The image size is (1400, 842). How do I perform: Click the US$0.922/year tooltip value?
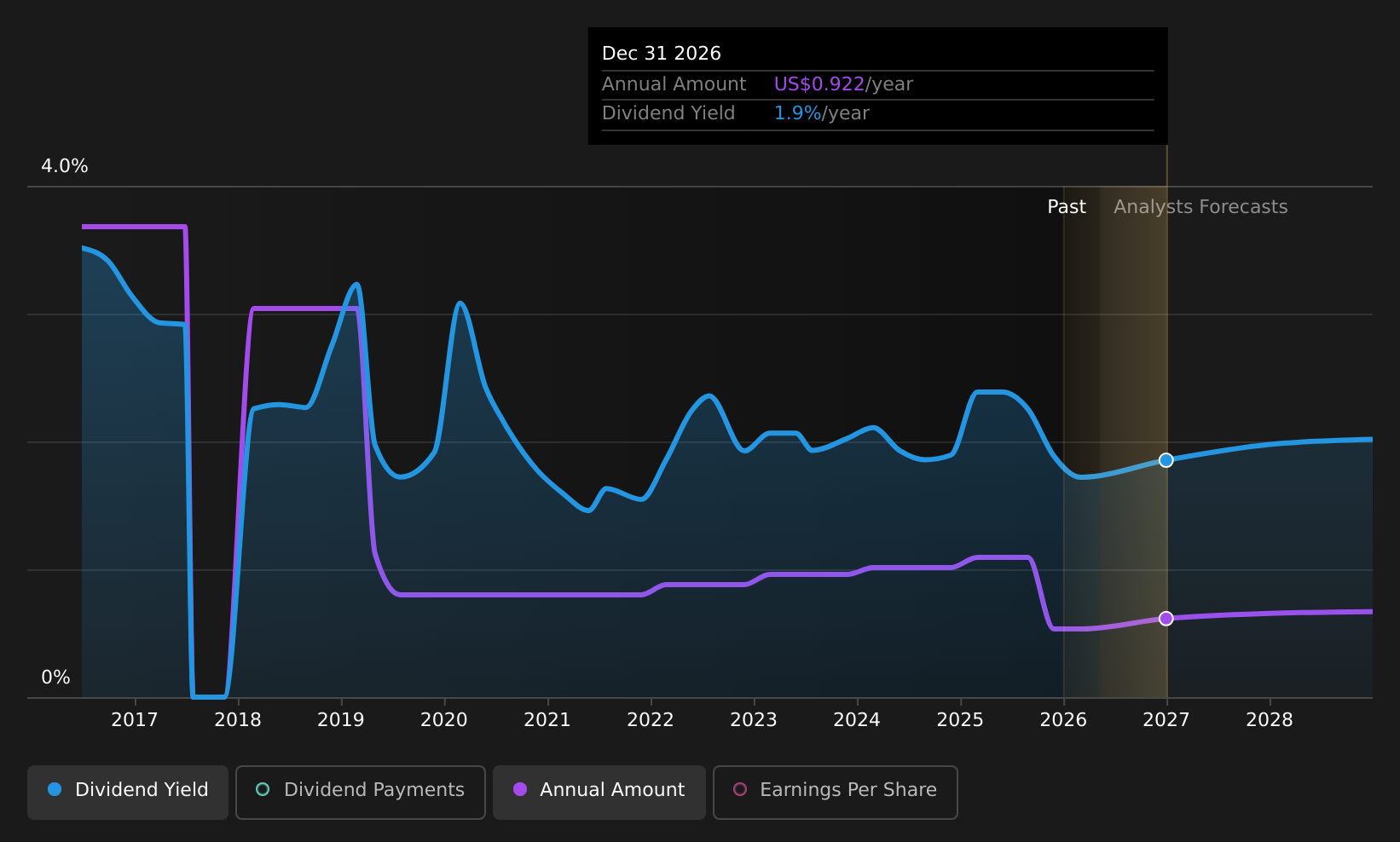tap(843, 84)
